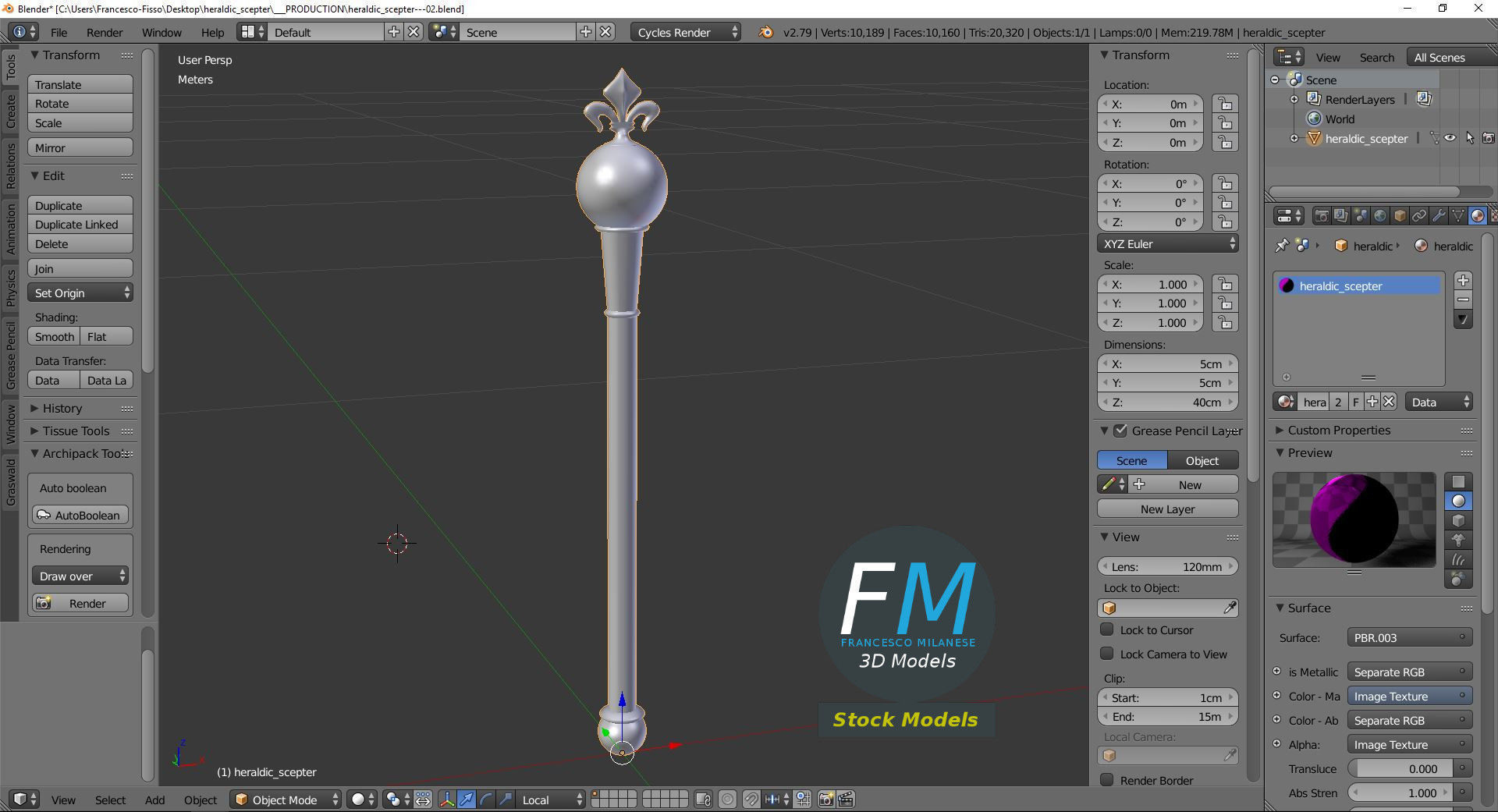Open the Set Origin dropdown
The height and width of the screenshot is (812, 1498).
click(80, 293)
